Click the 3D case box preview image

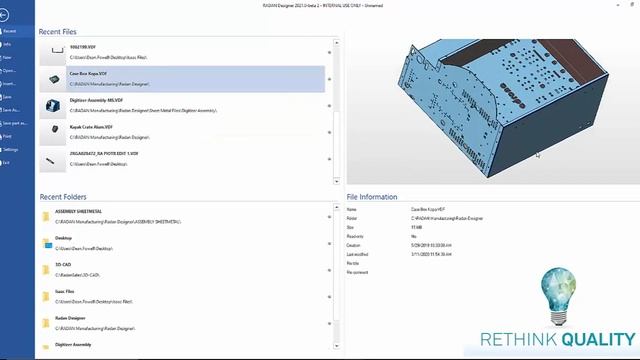(x=493, y=111)
